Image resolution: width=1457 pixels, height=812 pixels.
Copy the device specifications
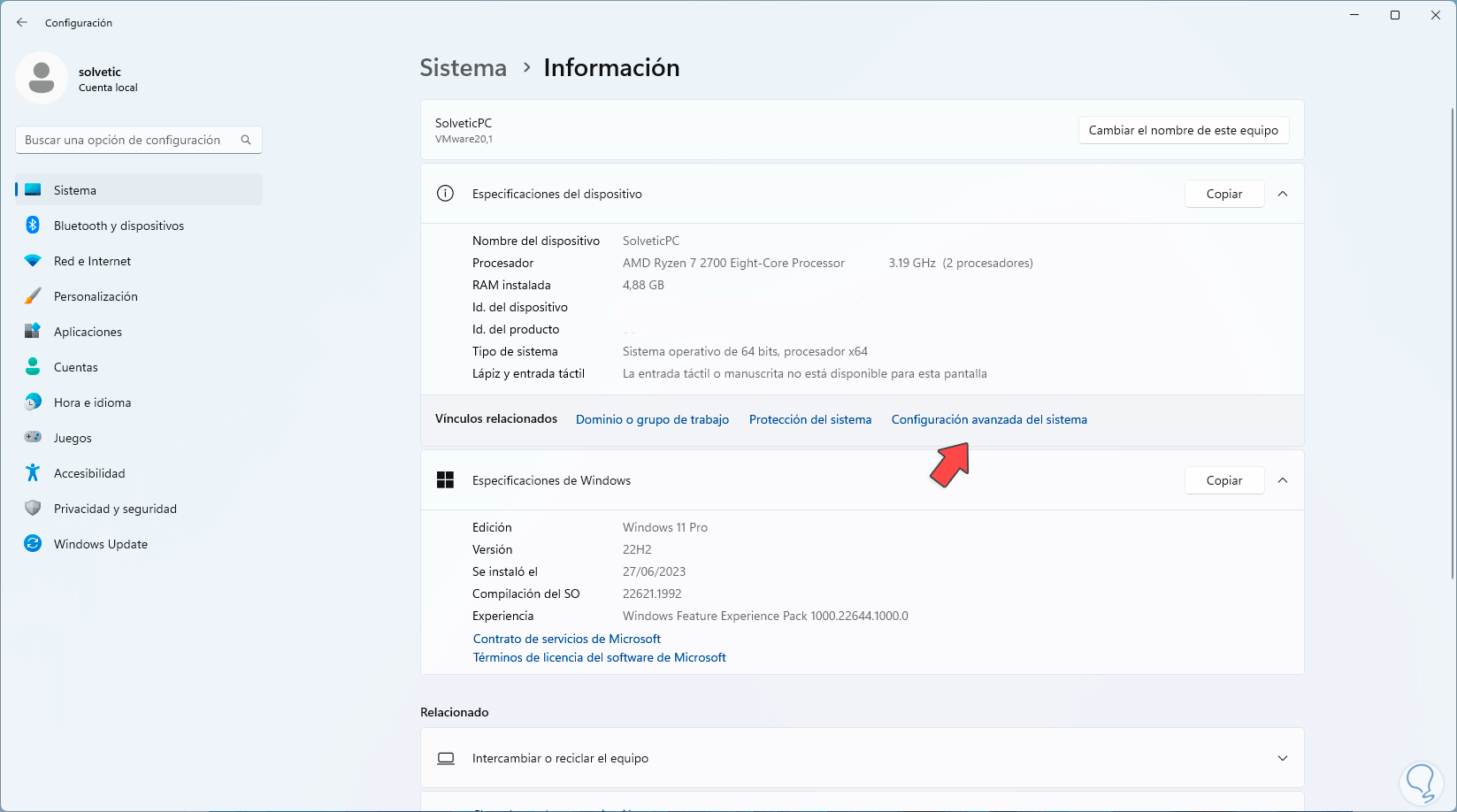tap(1224, 194)
